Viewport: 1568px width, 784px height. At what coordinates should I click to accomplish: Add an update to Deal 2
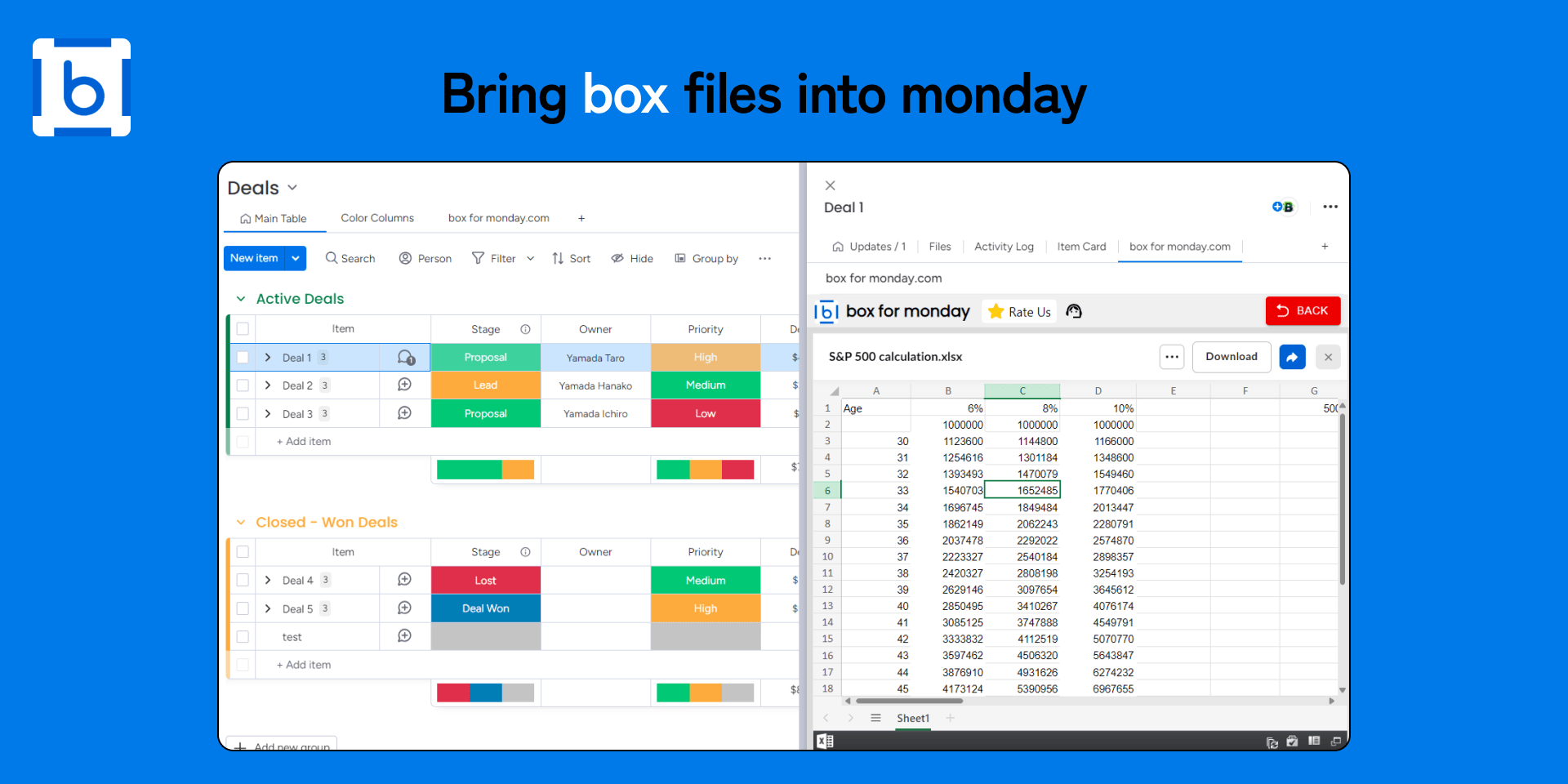coord(404,385)
